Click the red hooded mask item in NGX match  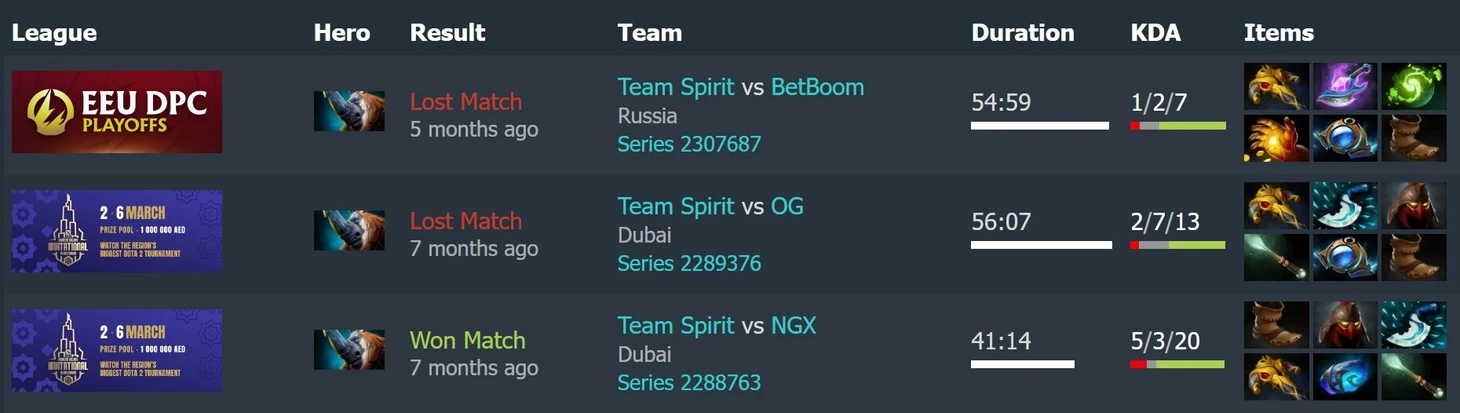click(1345, 325)
